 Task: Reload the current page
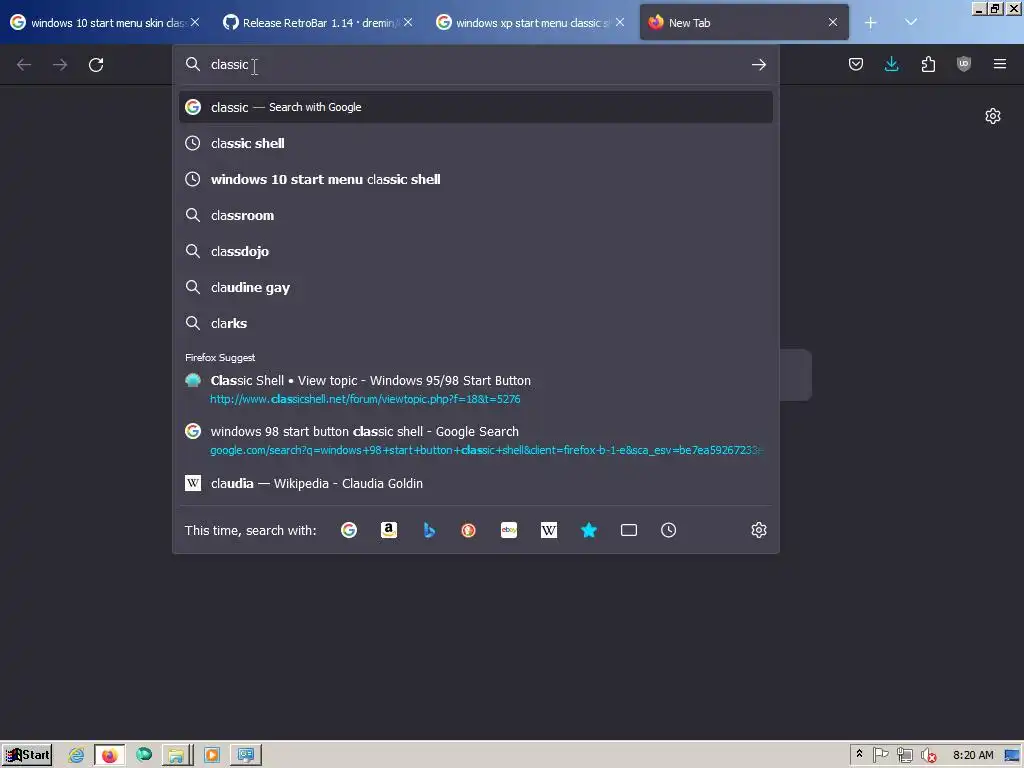[x=96, y=65]
